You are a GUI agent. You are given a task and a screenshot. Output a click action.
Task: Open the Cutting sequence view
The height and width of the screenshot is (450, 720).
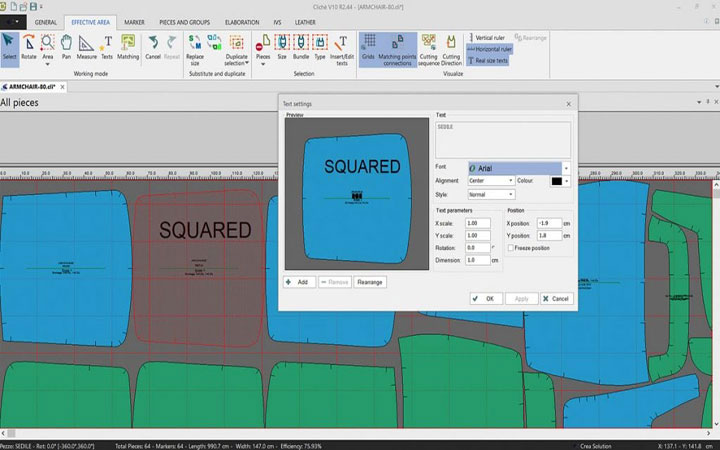(428, 45)
